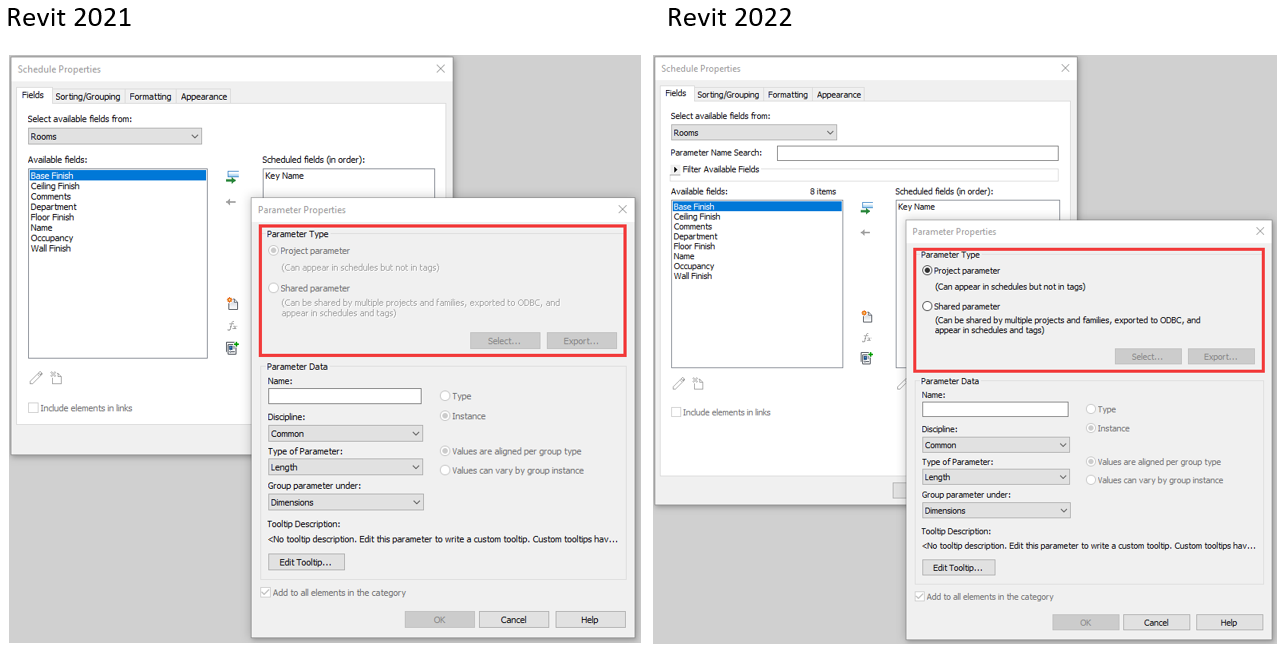
Task: Open the Rooms dropdown in Revit 2021 dialog
Action: click(x=114, y=136)
